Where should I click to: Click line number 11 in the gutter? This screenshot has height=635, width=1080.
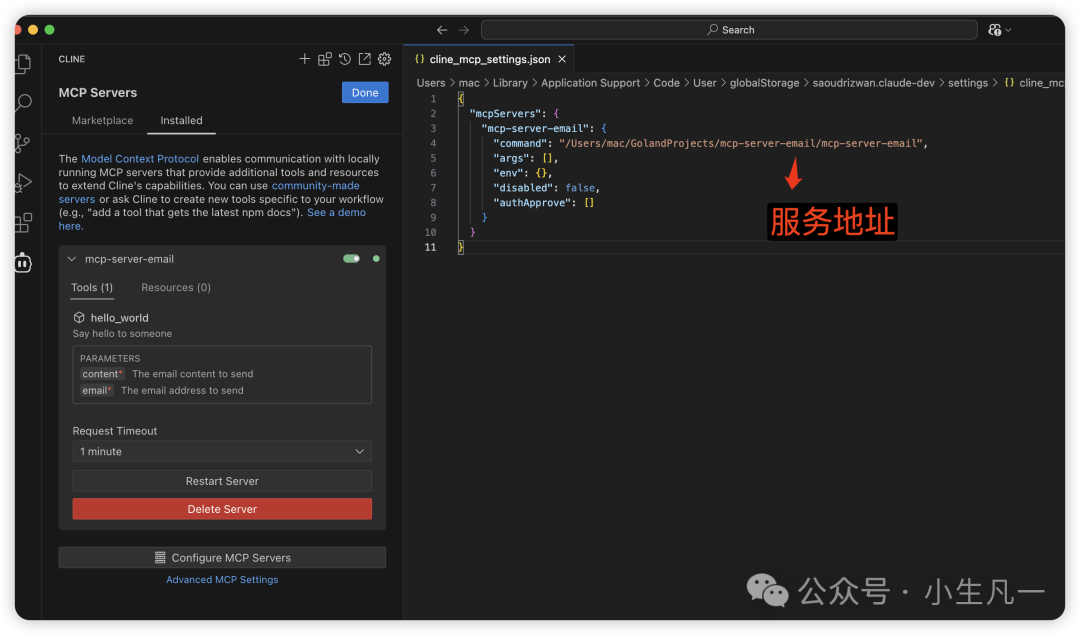(x=430, y=247)
